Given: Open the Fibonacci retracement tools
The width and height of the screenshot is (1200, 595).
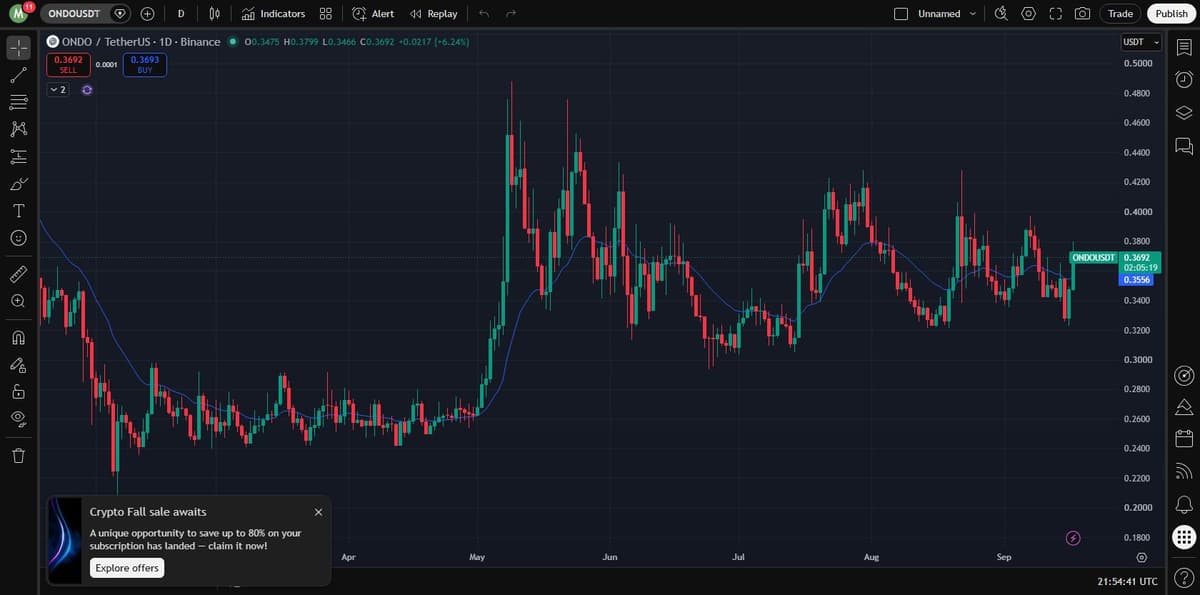Looking at the screenshot, I should 18,102.
